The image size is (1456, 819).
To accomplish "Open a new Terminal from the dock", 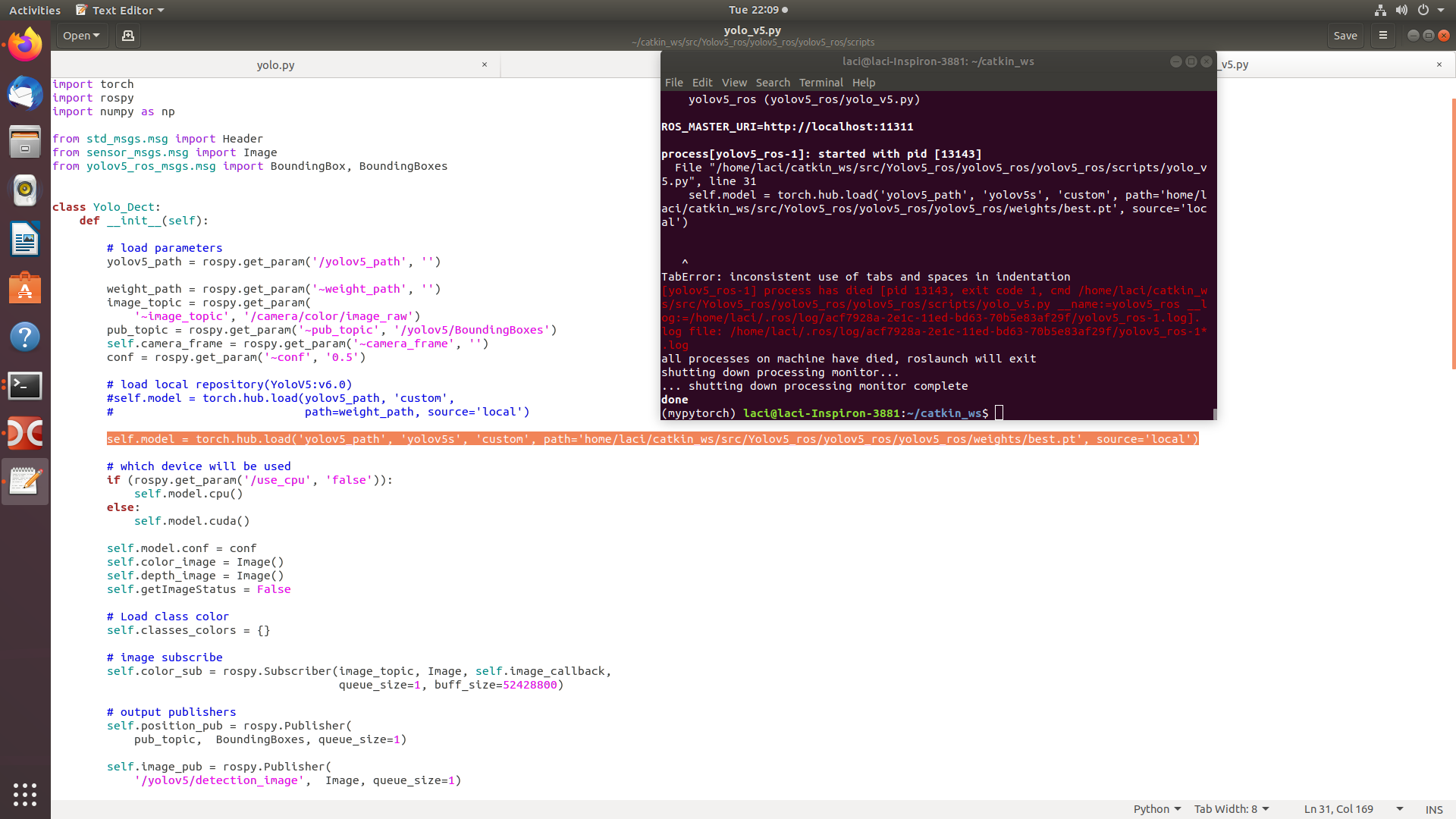I will tap(25, 386).
